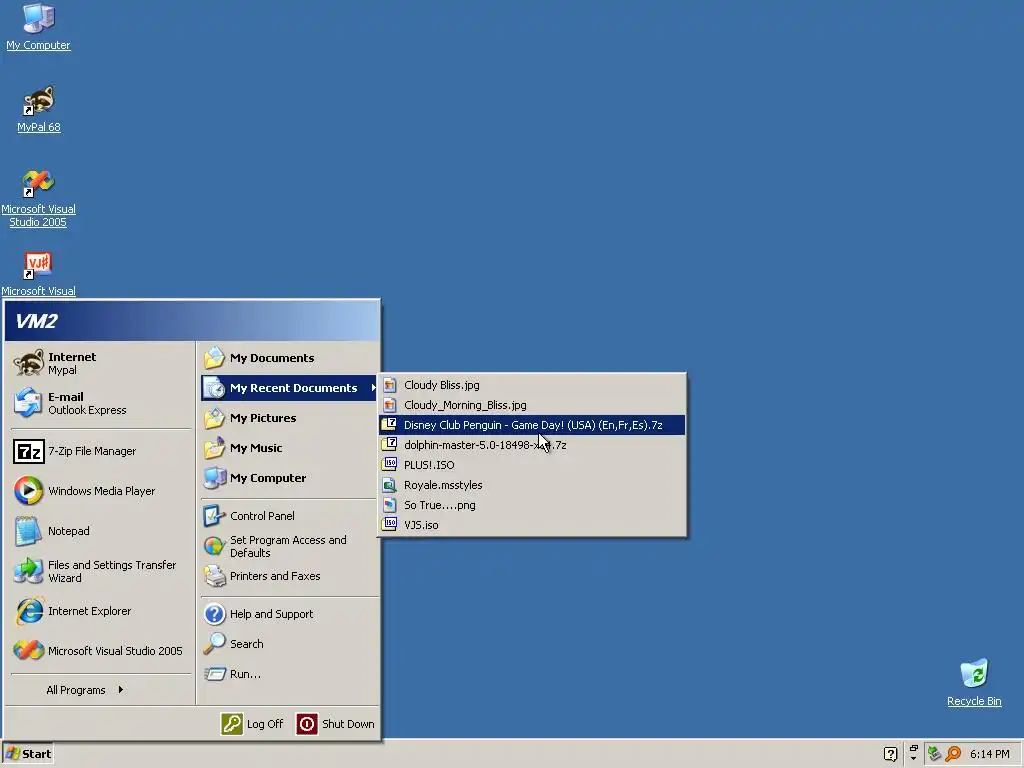Screen dimensions: 1024x768
Task: Open recent file VJS.iso
Action: tap(532, 525)
